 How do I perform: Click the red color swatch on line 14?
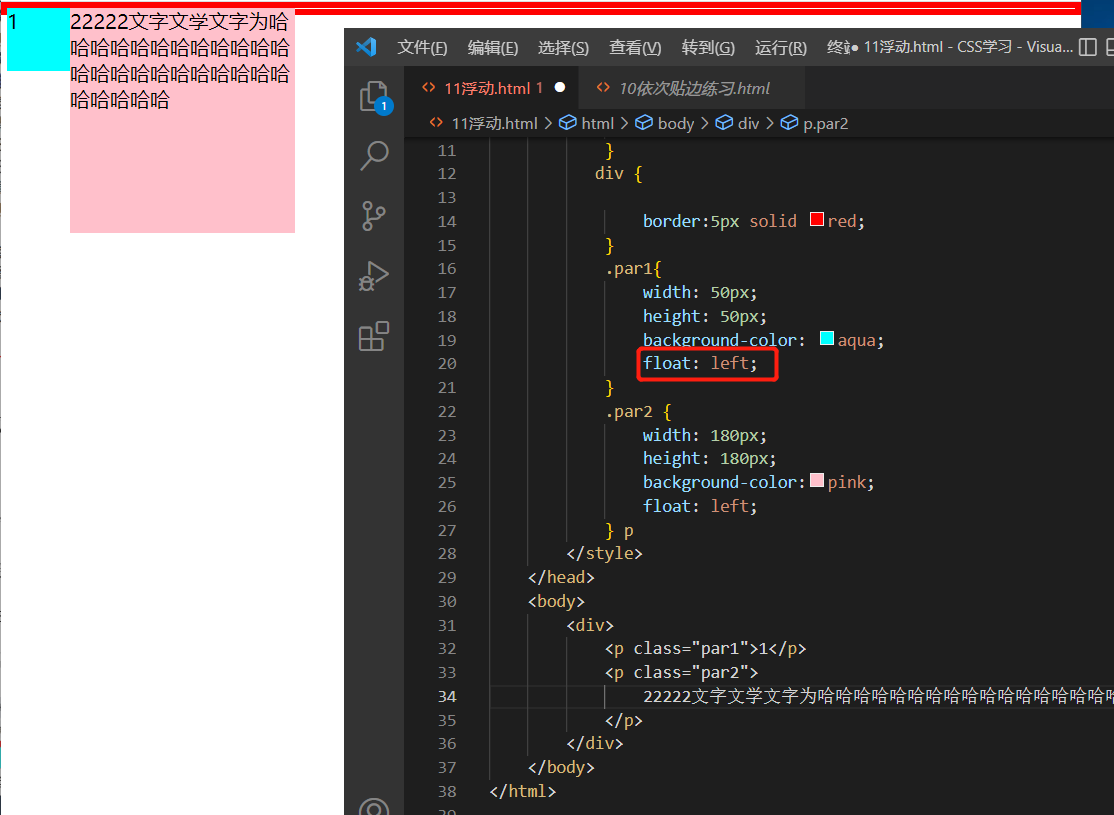pos(817,220)
